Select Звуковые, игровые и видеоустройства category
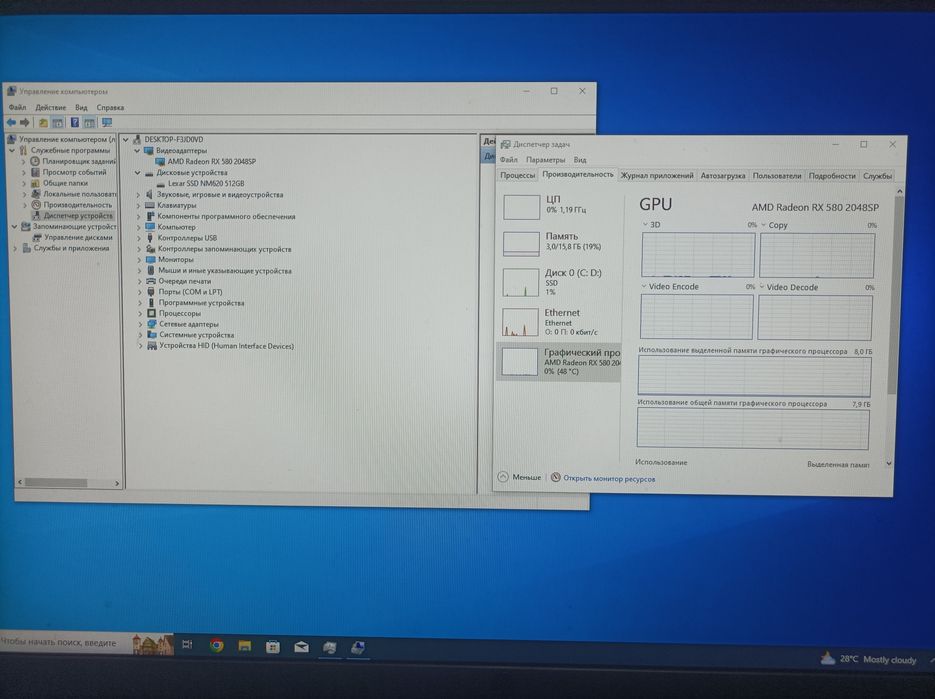Image resolution: width=935 pixels, height=699 pixels. [215, 194]
